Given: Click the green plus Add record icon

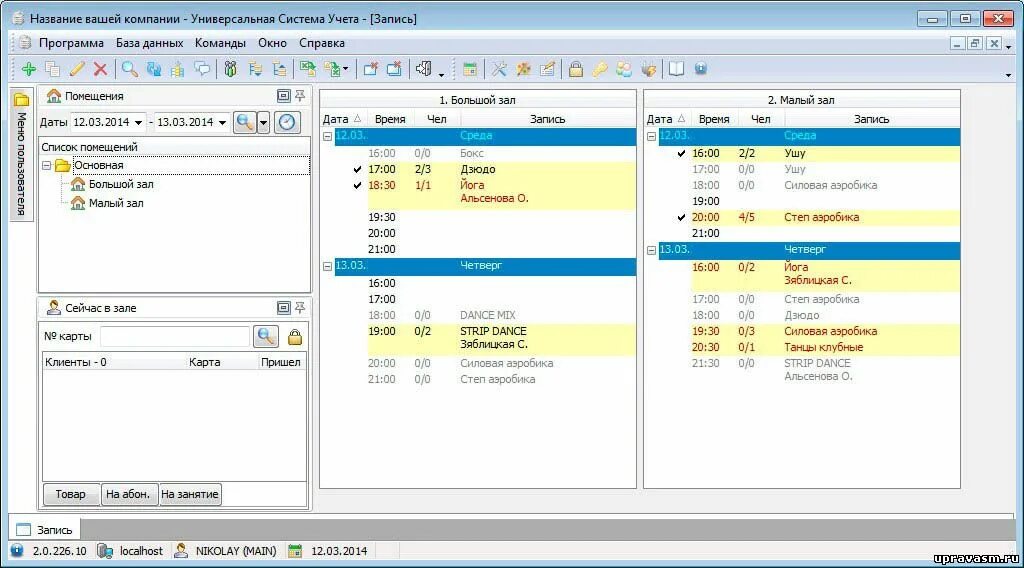Looking at the screenshot, I should [x=29, y=69].
